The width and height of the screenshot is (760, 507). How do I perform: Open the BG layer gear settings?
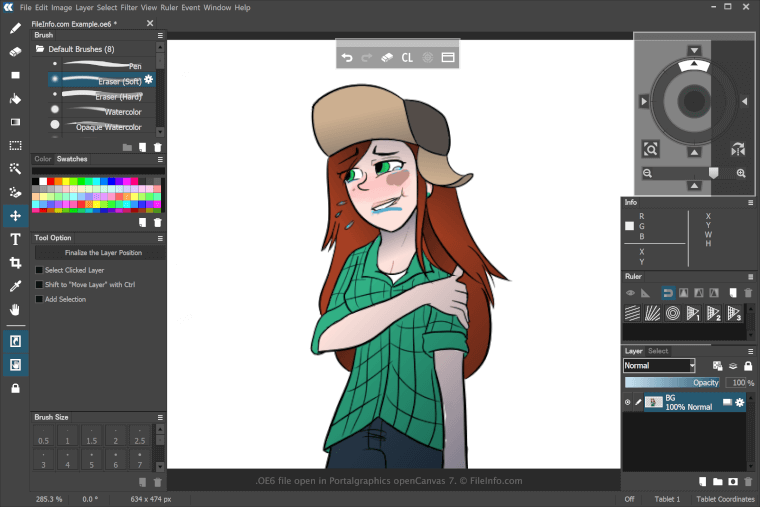(740, 402)
